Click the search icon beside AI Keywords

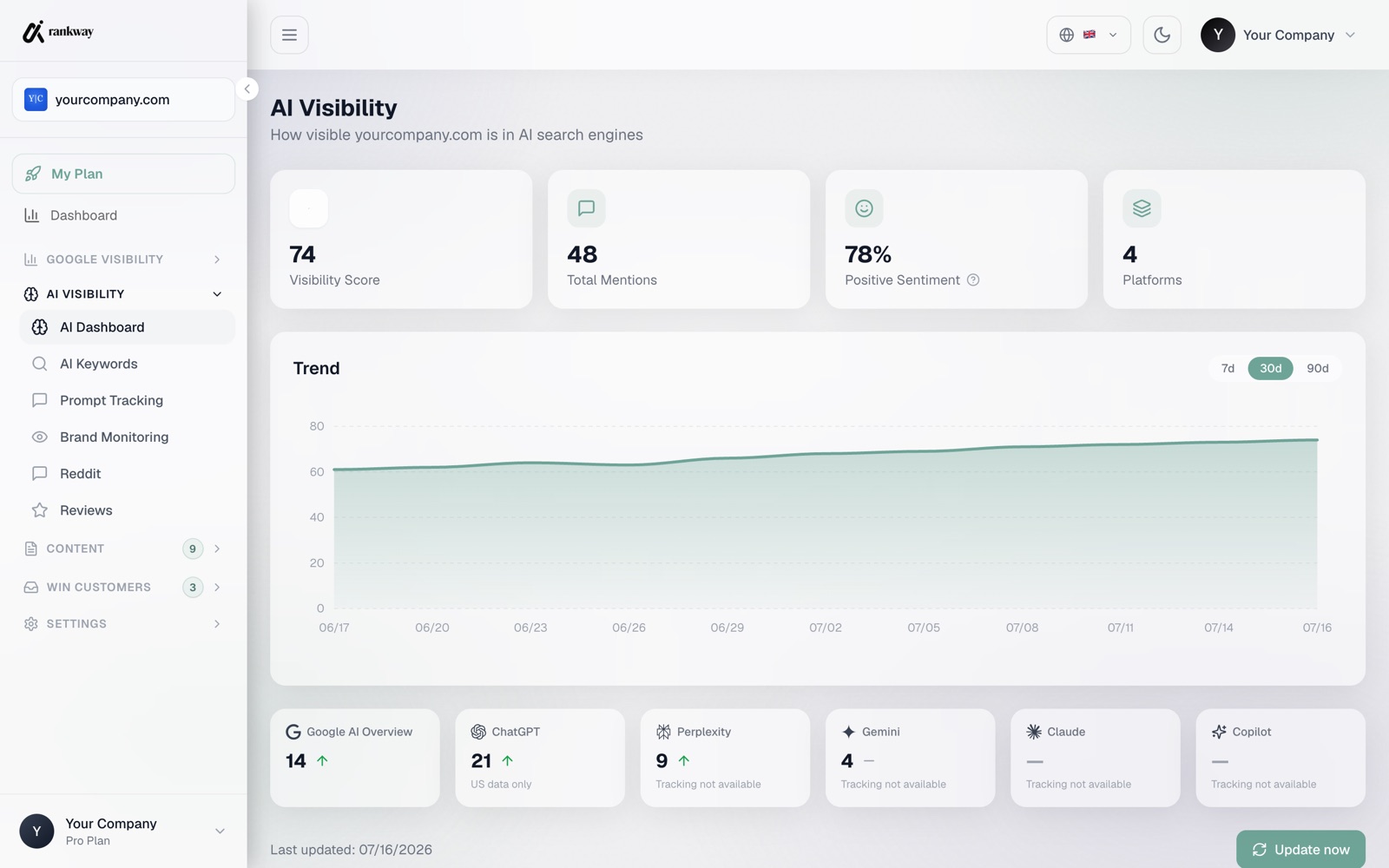[39, 364]
